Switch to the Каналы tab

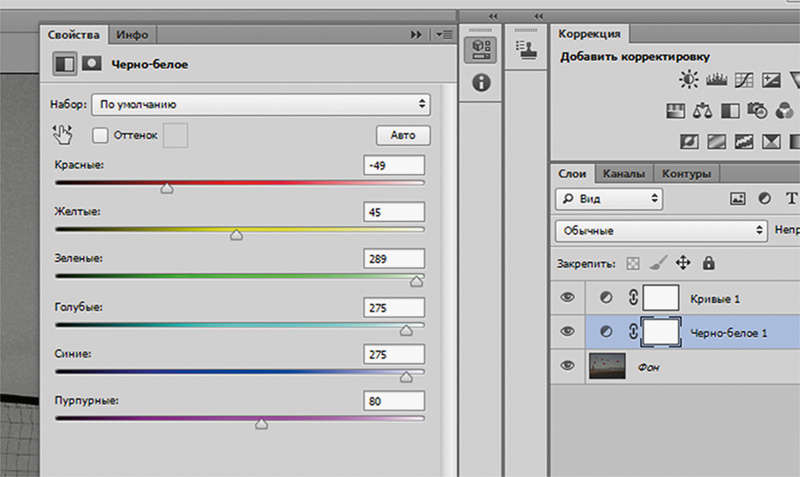click(x=624, y=172)
